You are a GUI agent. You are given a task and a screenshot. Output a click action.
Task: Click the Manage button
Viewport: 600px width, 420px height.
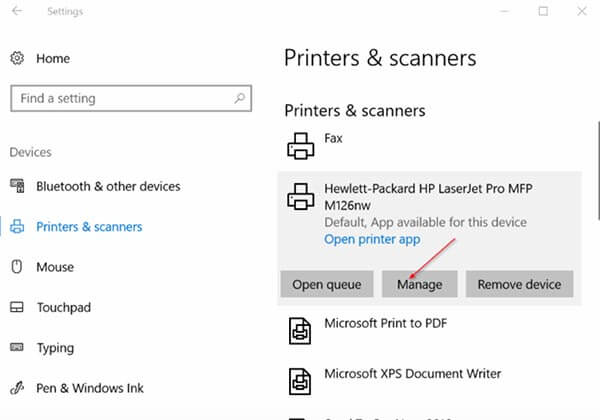point(419,284)
